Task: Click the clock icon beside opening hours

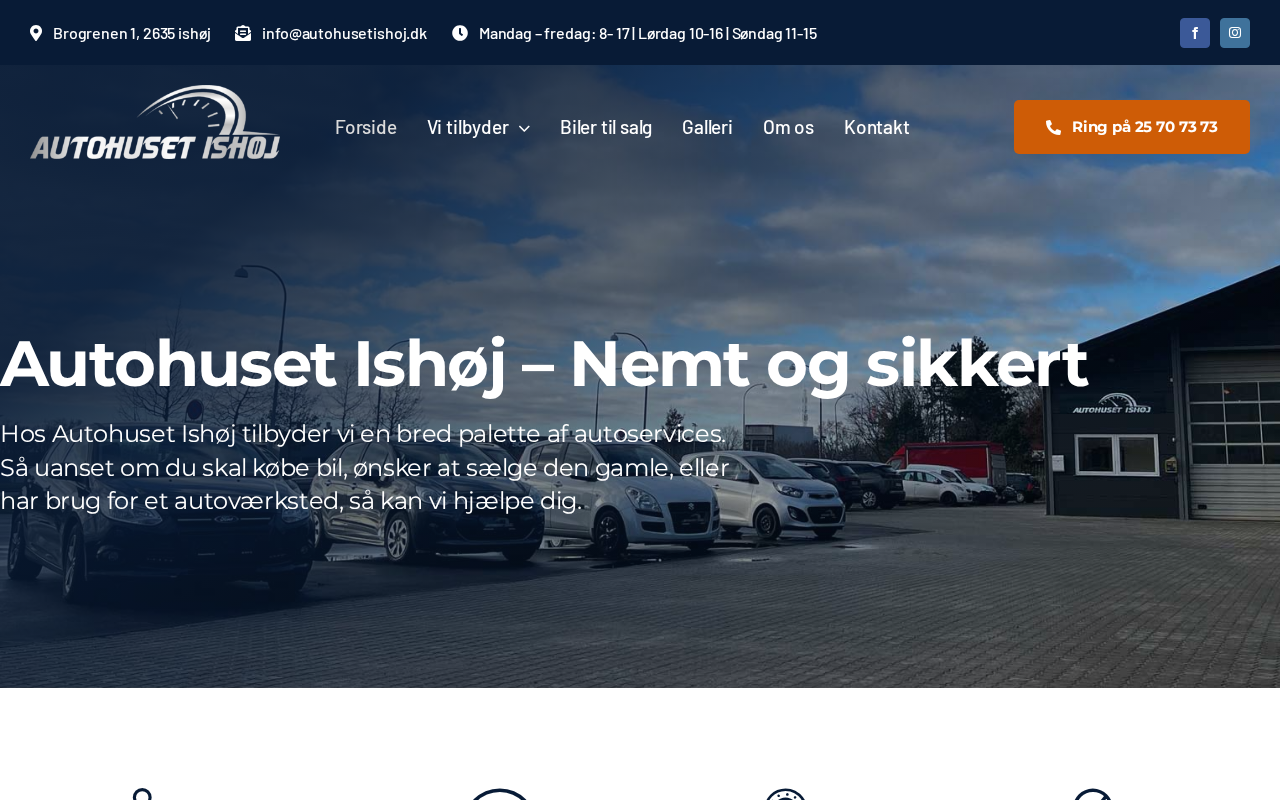Action: (x=460, y=33)
